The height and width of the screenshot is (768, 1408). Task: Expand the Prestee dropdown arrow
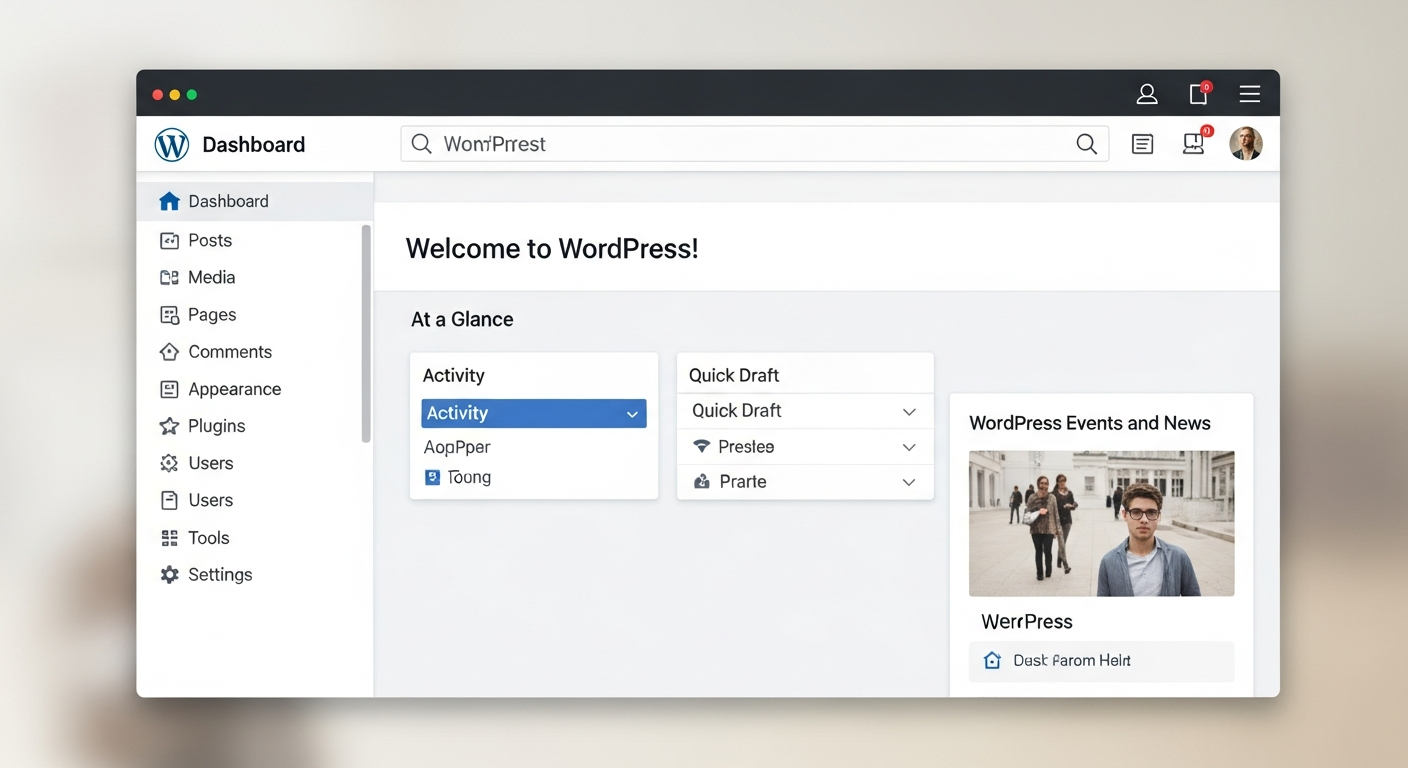point(909,446)
